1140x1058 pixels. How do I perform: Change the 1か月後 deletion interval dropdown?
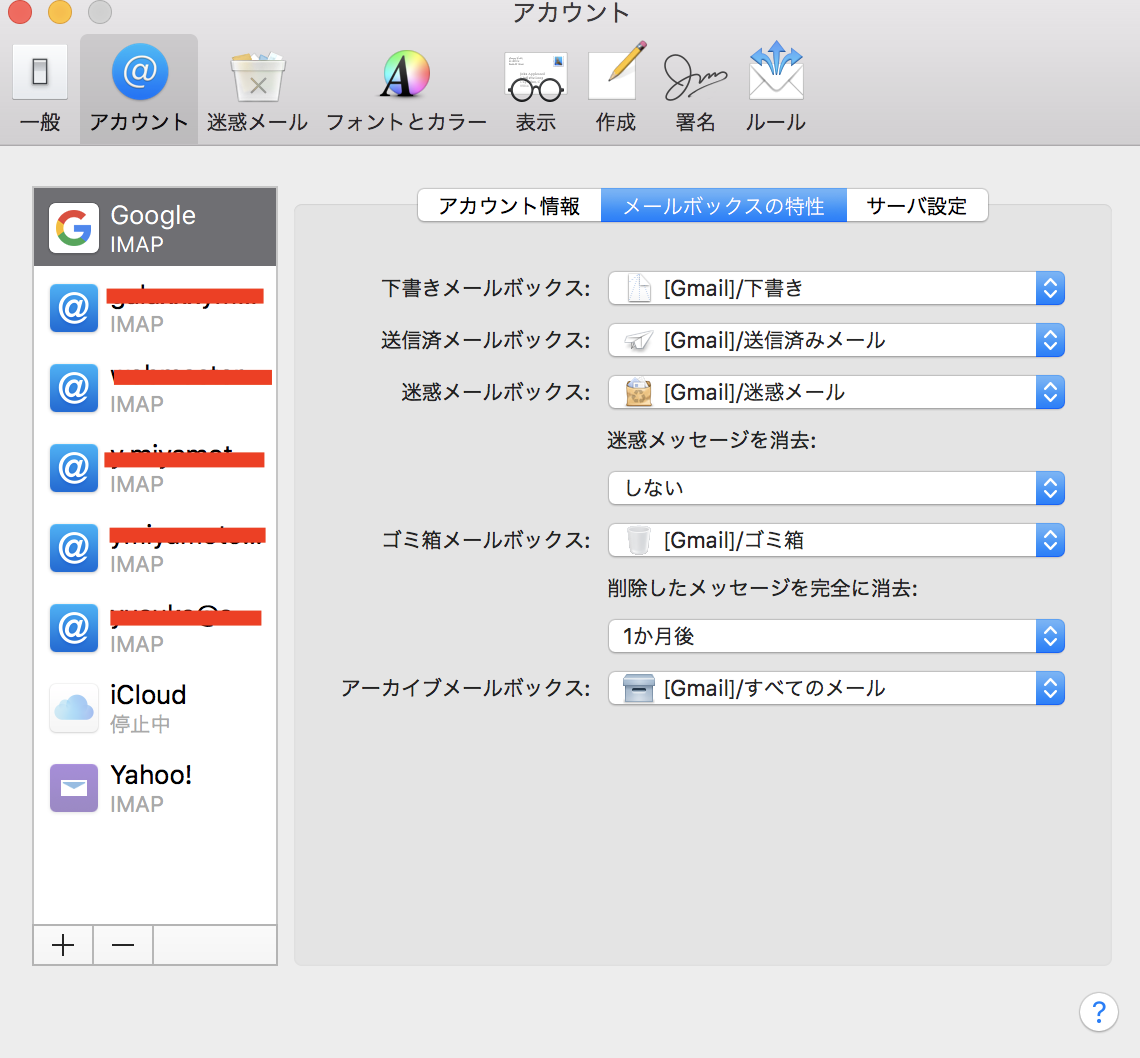tap(836, 637)
